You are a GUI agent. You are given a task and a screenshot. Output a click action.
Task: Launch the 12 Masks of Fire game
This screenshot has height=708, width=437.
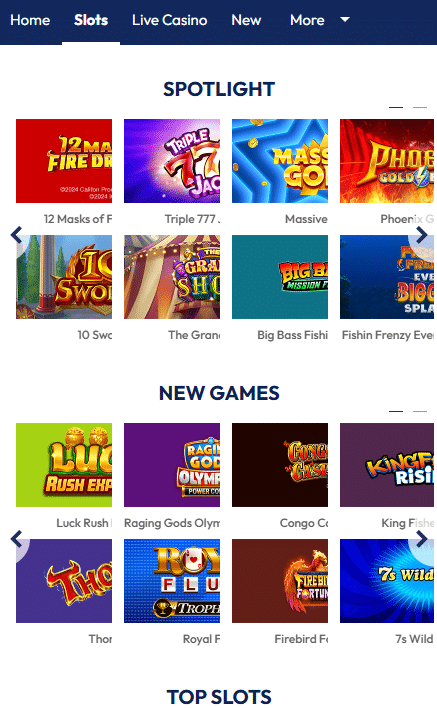pyautogui.click(x=64, y=161)
